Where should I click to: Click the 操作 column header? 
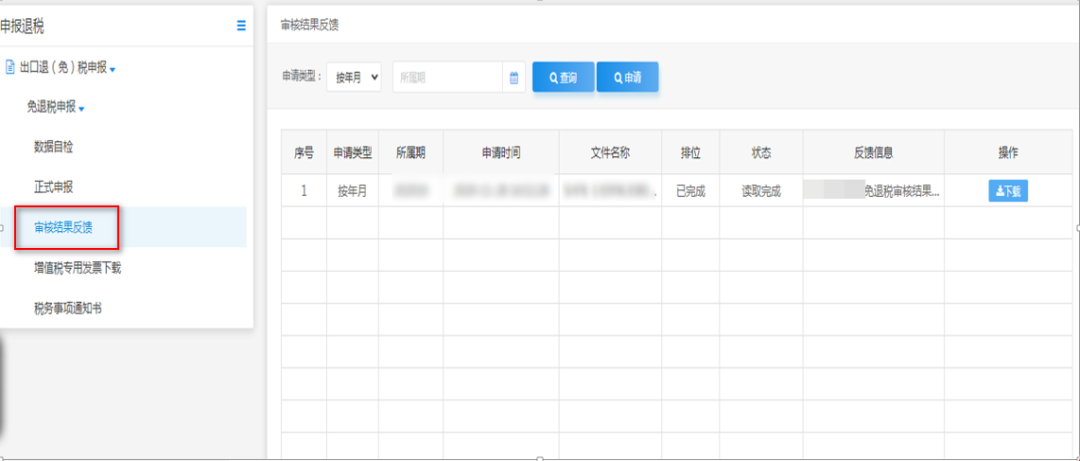(1008, 153)
